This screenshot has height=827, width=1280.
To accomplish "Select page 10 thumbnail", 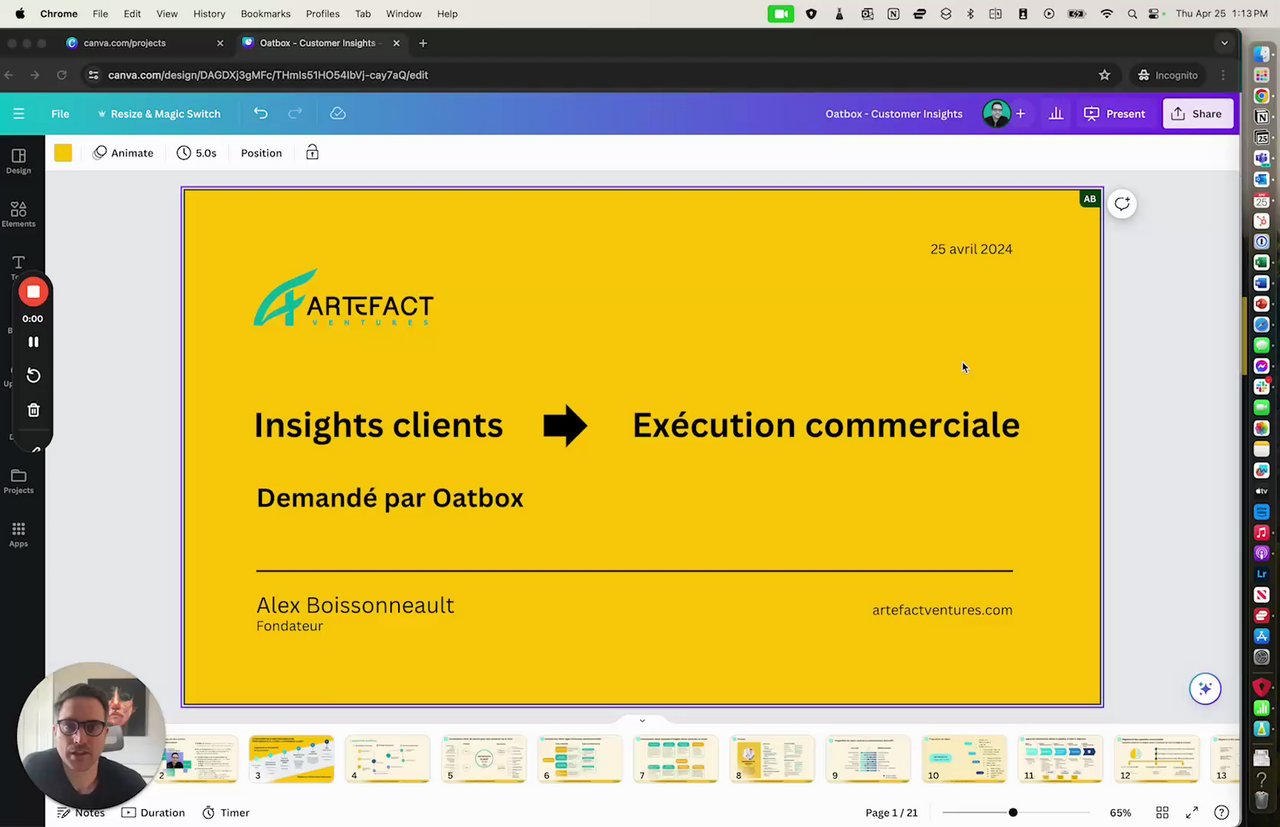I will pos(964,759).
